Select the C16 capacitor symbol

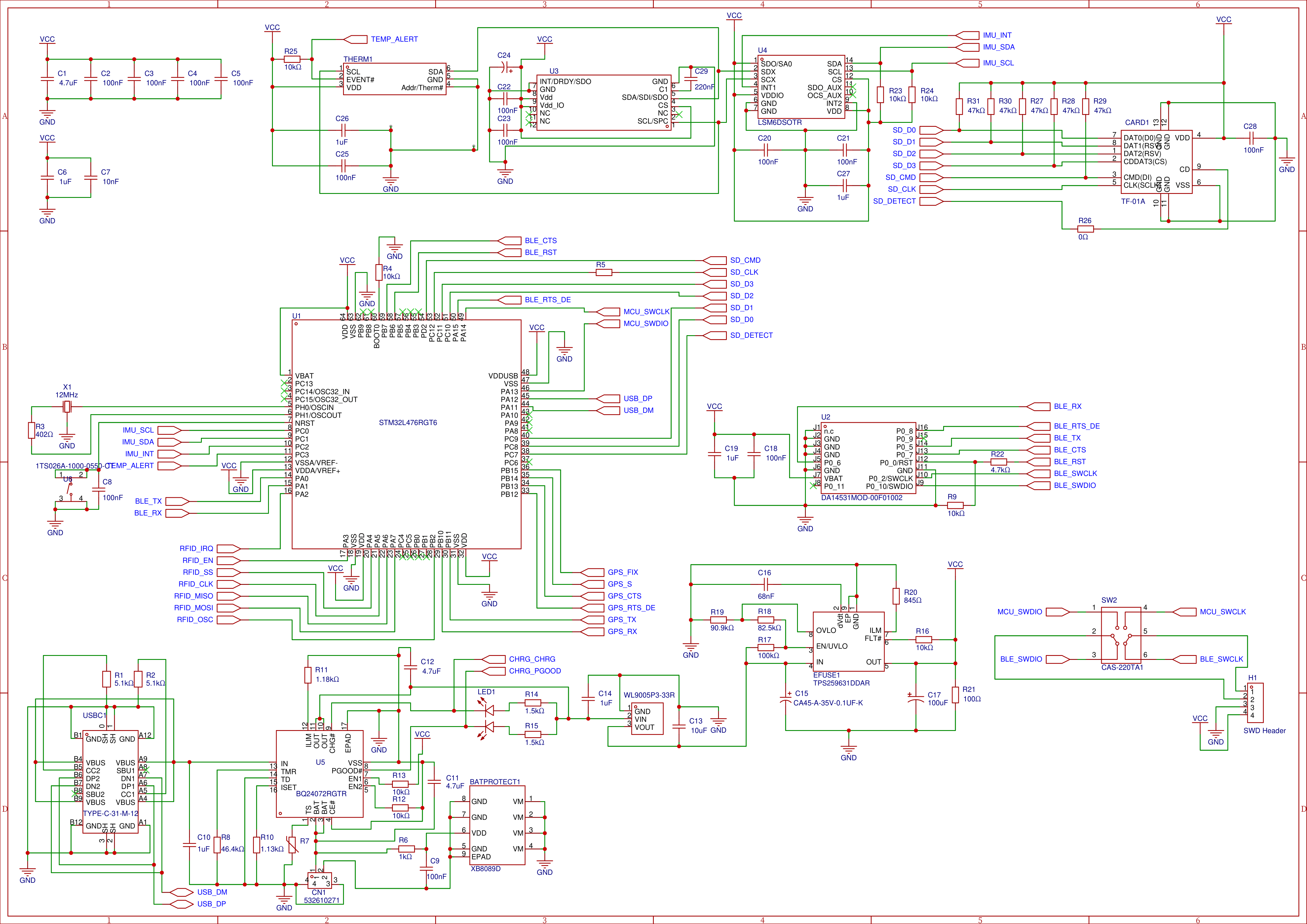766,585
